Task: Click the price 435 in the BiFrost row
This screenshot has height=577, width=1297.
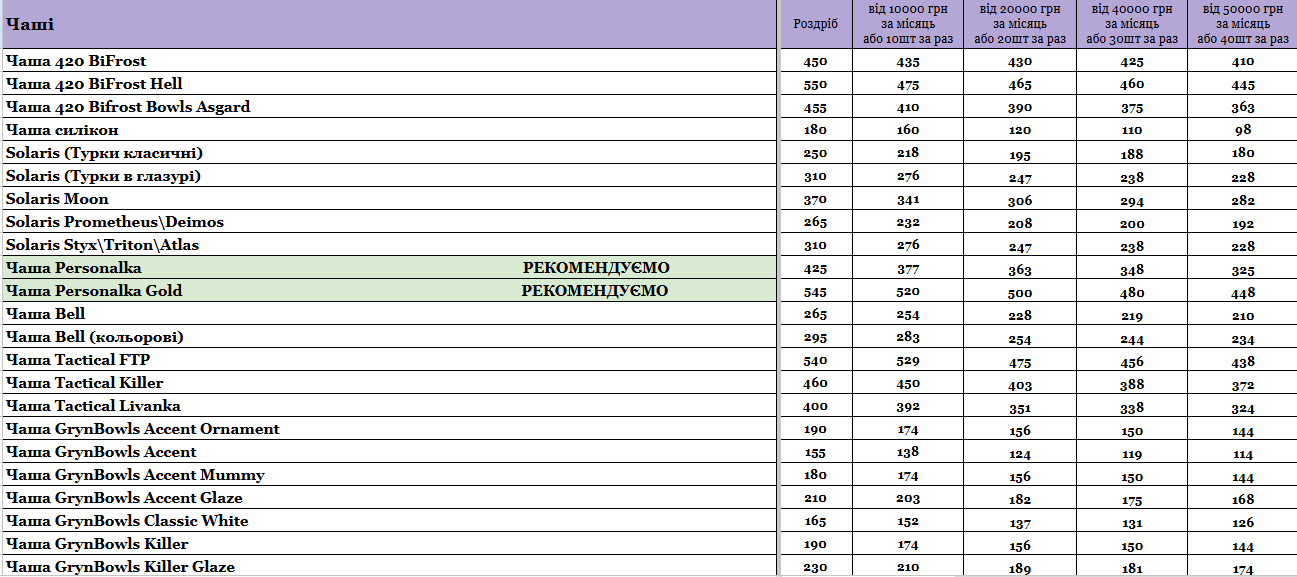Action: pyautogui.click(x=908, y=62)
